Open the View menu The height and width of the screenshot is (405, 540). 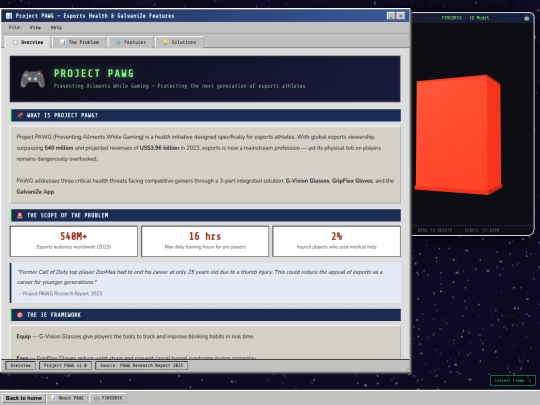[x=35, y=27]
